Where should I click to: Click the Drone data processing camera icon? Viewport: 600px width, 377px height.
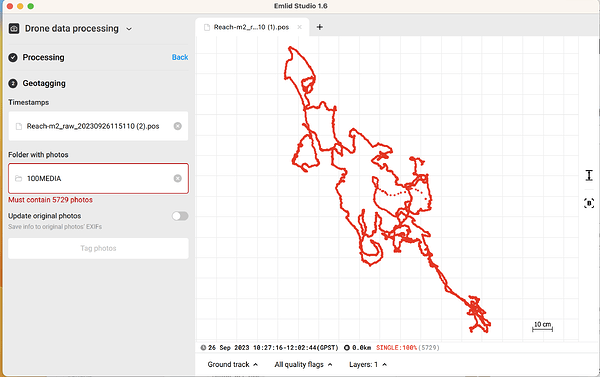14,29
